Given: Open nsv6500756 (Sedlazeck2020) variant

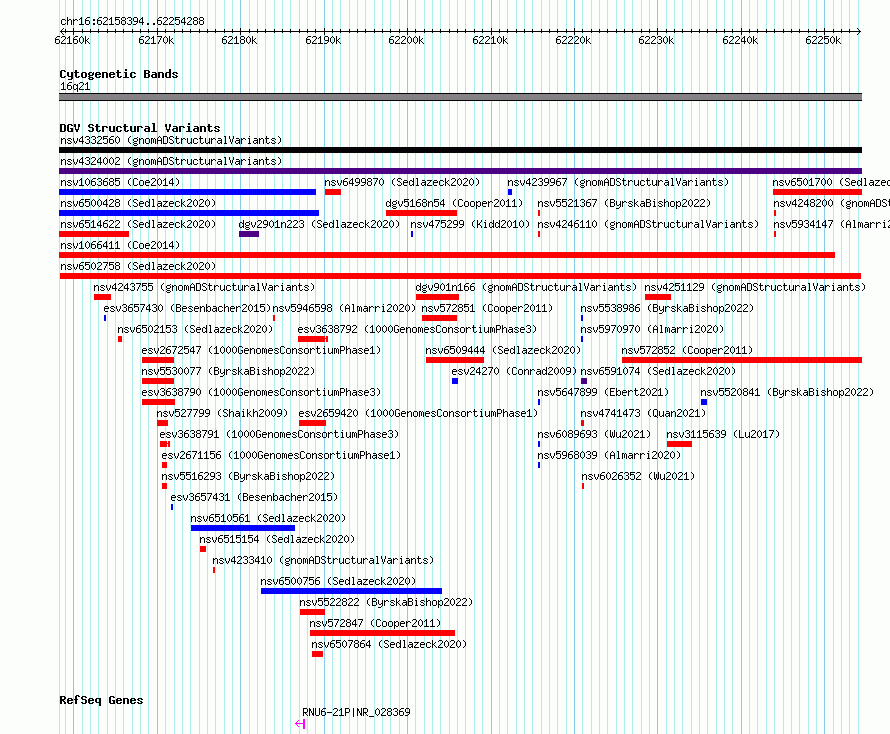Looking at the screenshot, I should click(338, 581).
